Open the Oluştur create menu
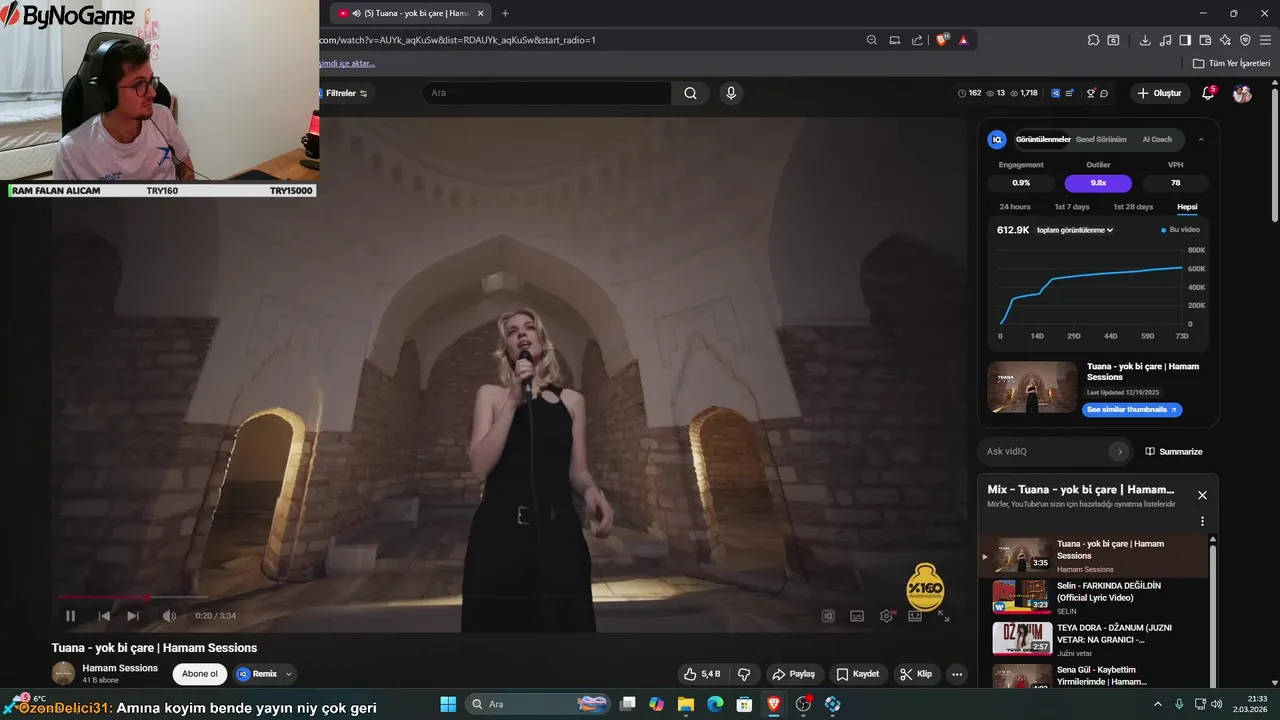The image size is (1280, 720). pyautogui.click(x=1160, y=93)
